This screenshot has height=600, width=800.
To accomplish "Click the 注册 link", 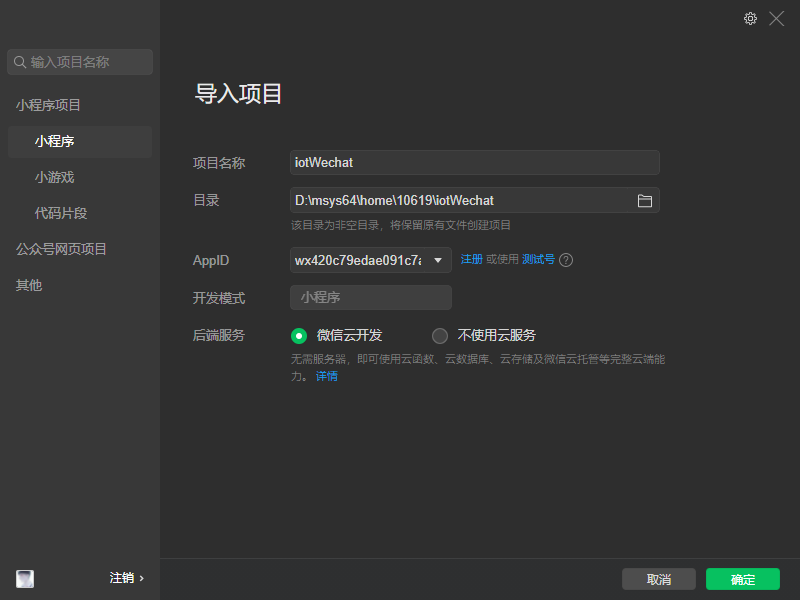I will click(x=471, y=259).
